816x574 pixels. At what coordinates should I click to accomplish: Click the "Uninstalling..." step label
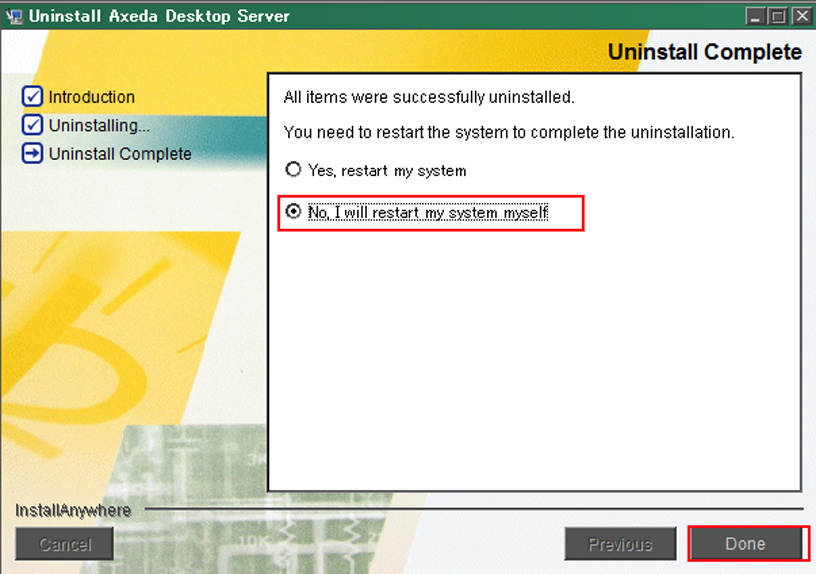[99, 125]
